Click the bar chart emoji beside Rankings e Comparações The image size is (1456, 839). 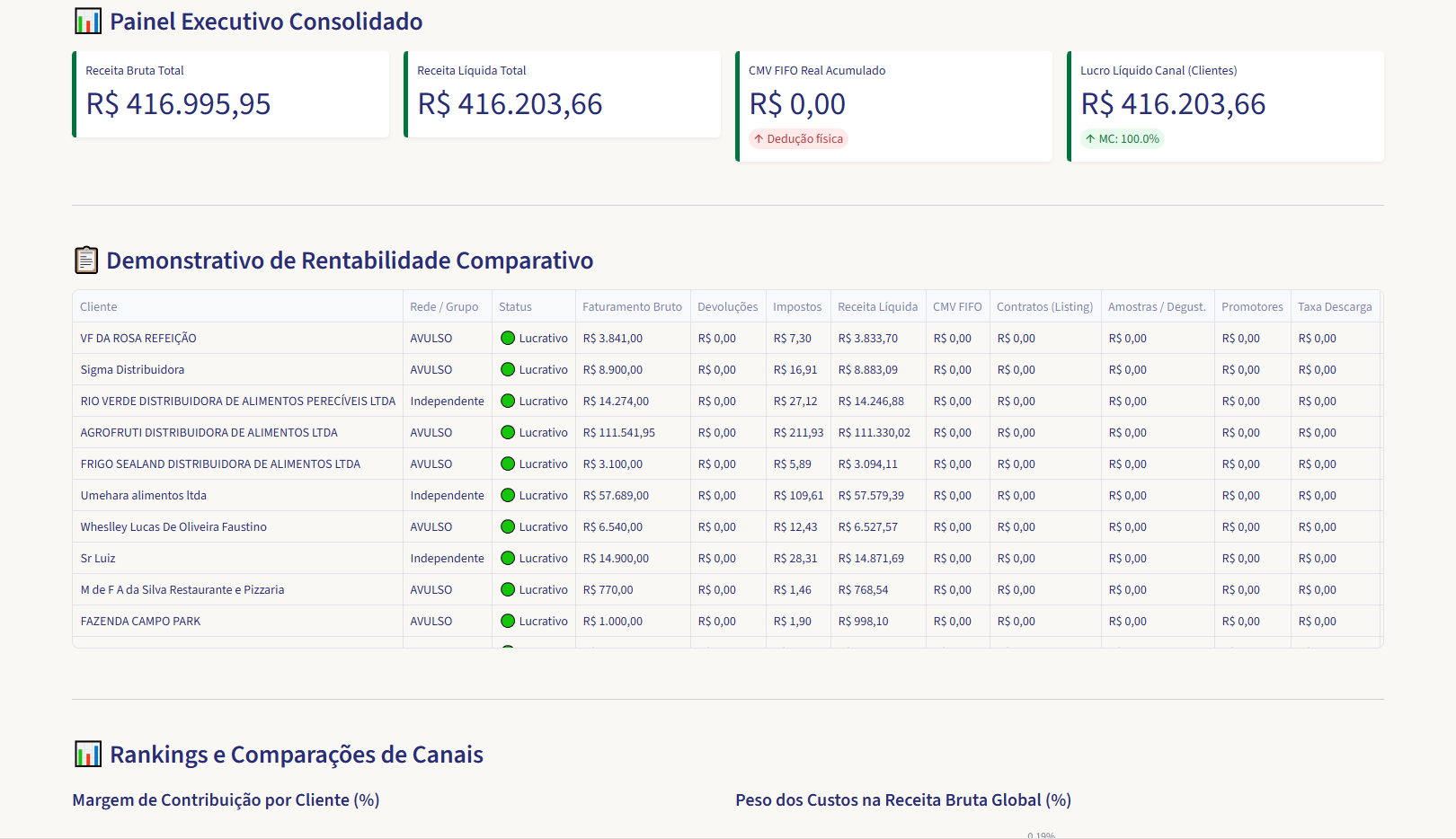[x=88, y=755]
